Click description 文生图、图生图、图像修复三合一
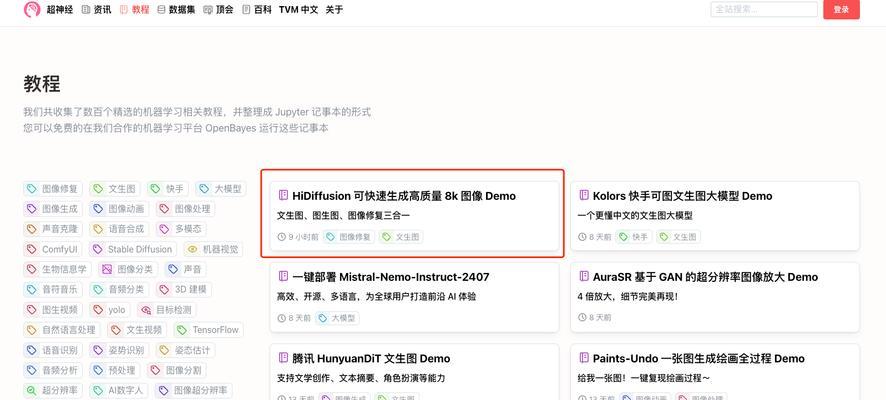This screenshot has width=886, height=400. click(344, 215)
